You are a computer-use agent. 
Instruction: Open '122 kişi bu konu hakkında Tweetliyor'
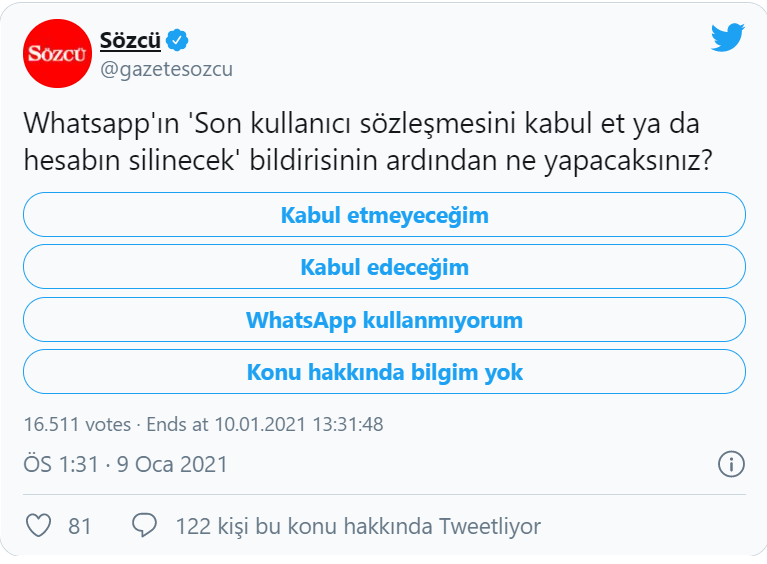[357, 526]
